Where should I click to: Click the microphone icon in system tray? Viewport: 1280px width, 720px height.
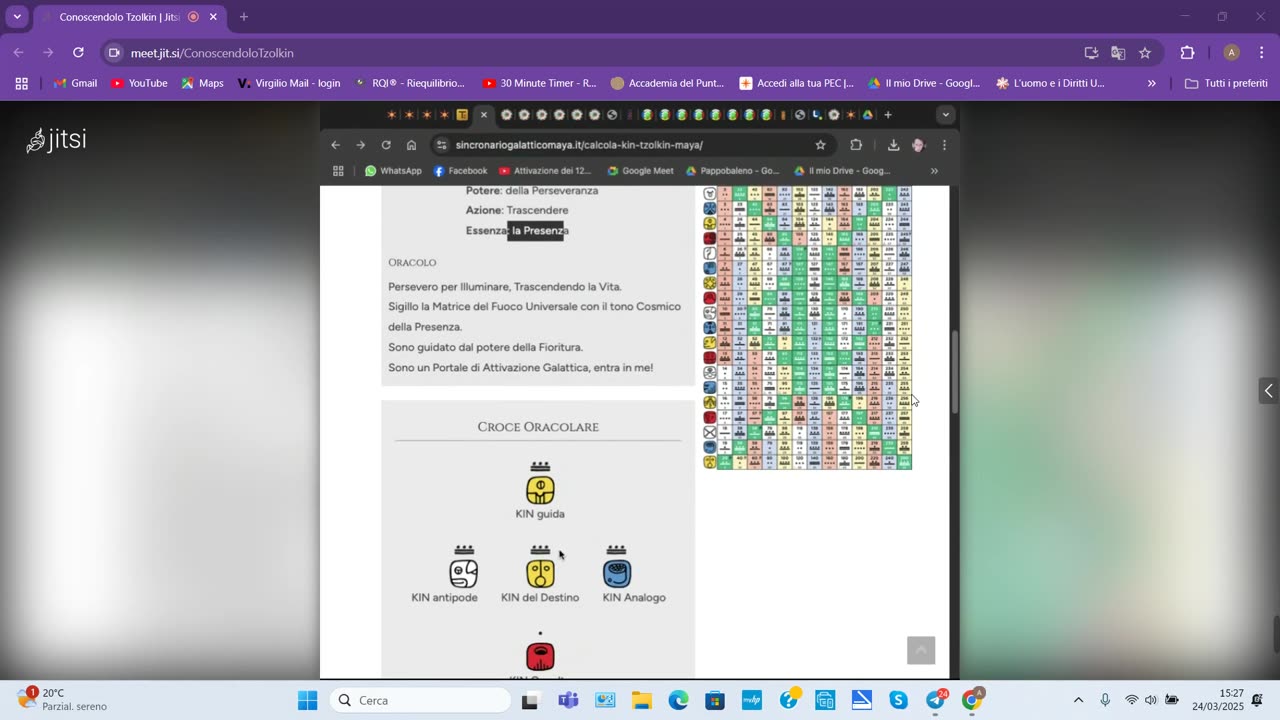click(1105, 700)
